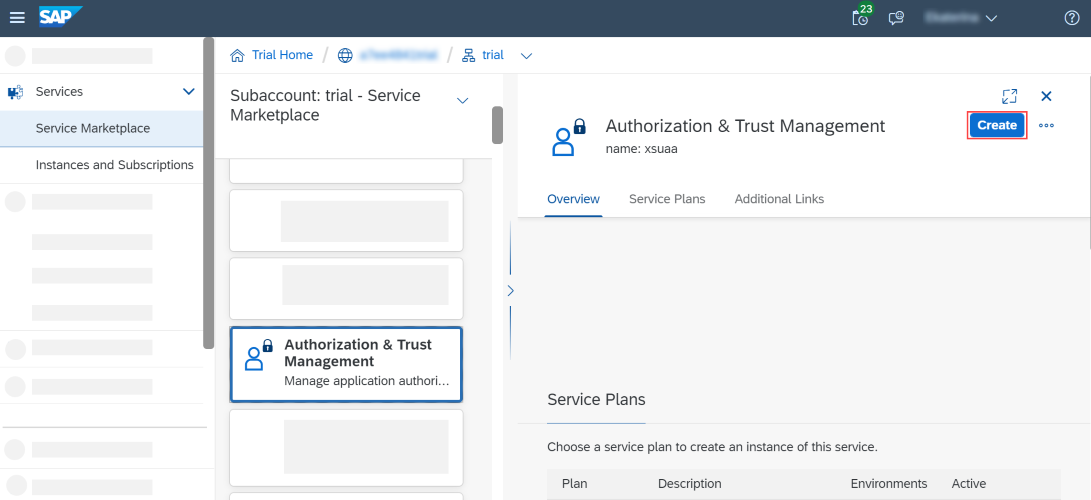Click the Environments column header
Image resolution: width=1091 pixels, height=500 pixels.
click(x=889, y=483)
